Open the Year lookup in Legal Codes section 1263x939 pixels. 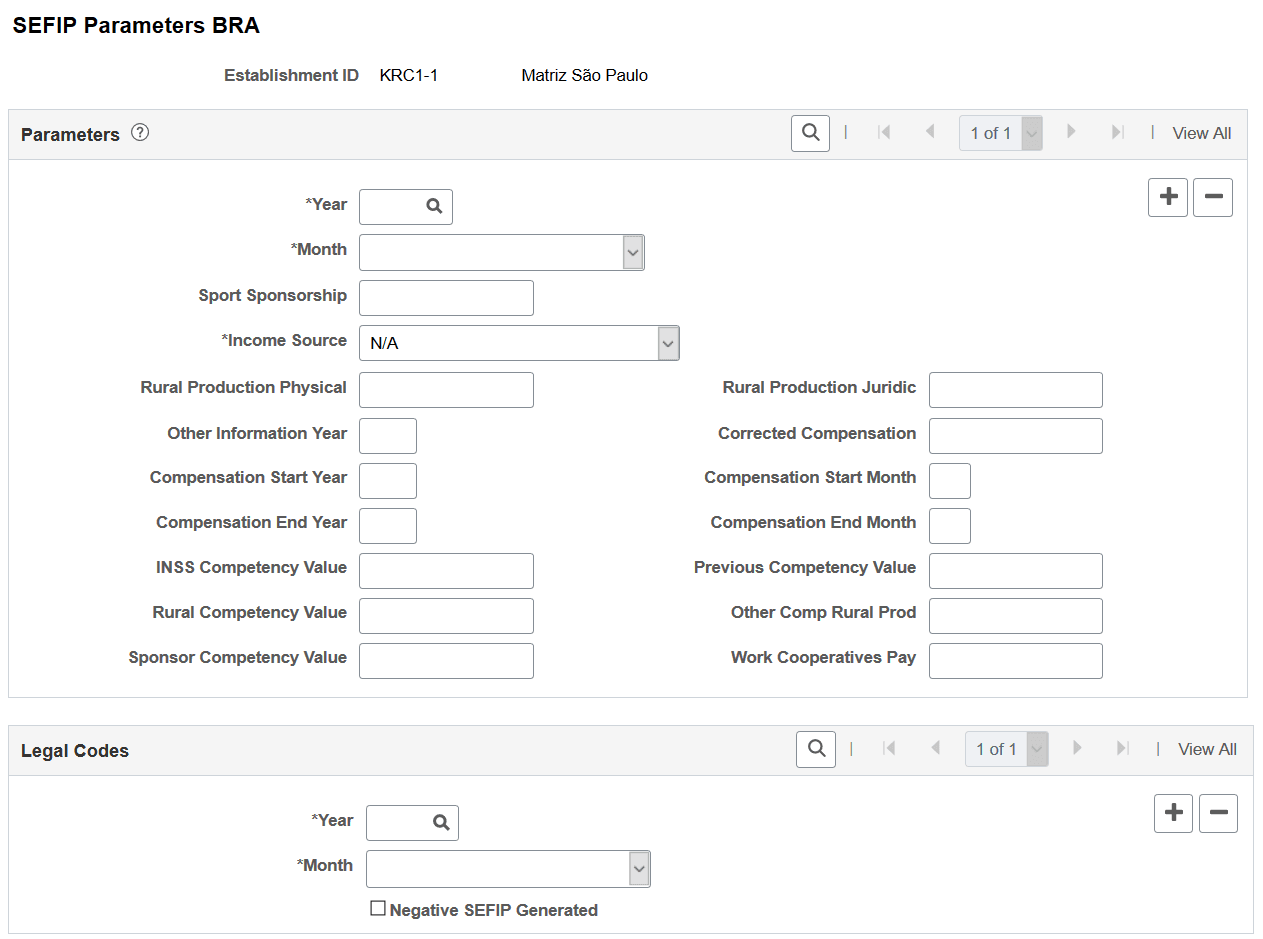[443, 823]
